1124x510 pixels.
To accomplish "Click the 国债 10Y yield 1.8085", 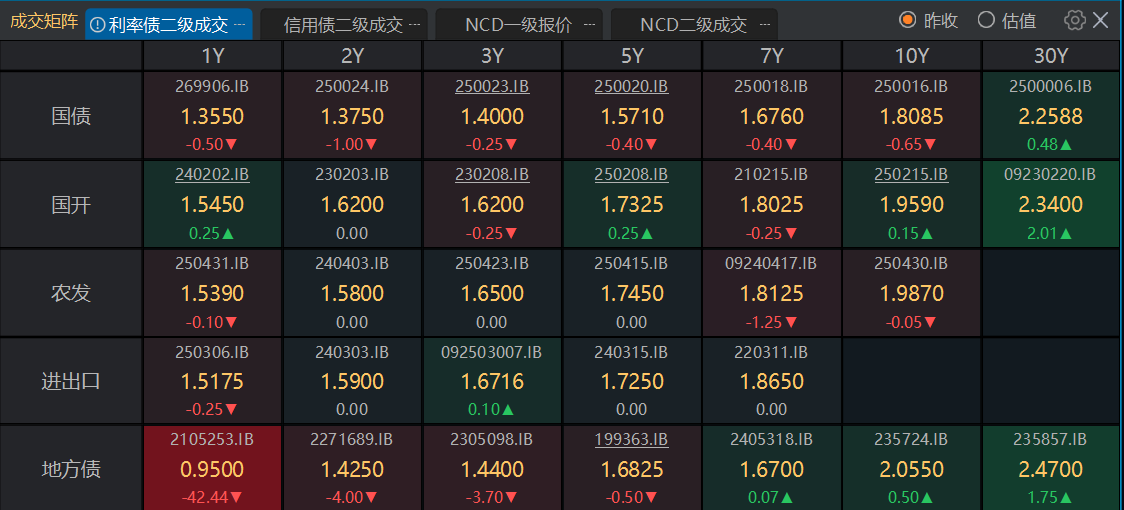I will click(911, 117).
